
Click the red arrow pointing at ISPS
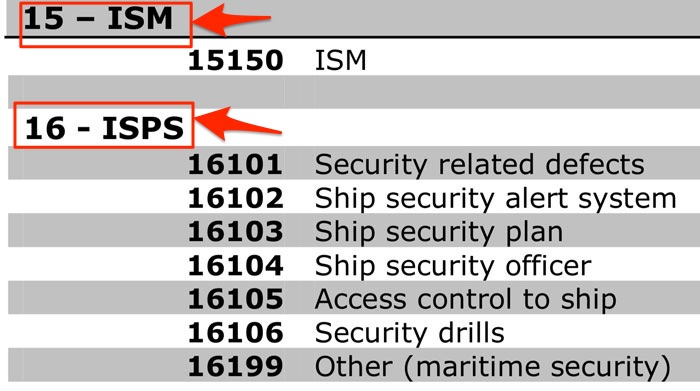238,123
